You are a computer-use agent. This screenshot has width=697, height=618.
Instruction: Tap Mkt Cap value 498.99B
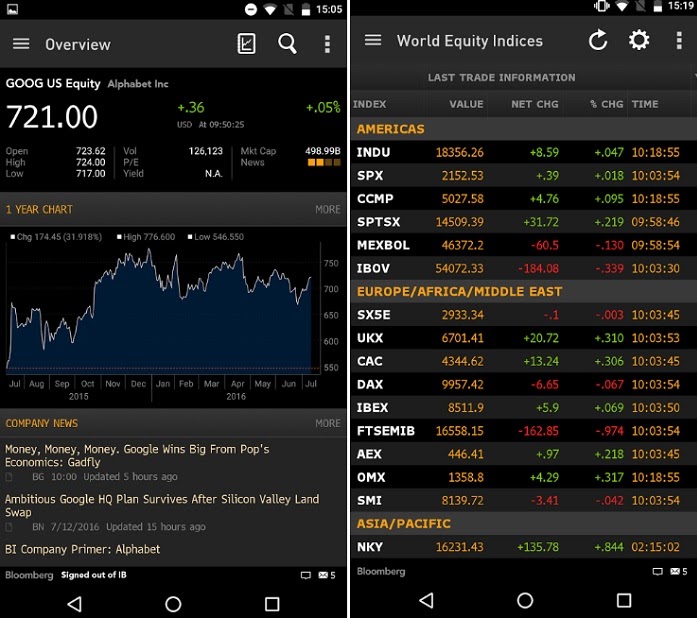pos(323,151)
